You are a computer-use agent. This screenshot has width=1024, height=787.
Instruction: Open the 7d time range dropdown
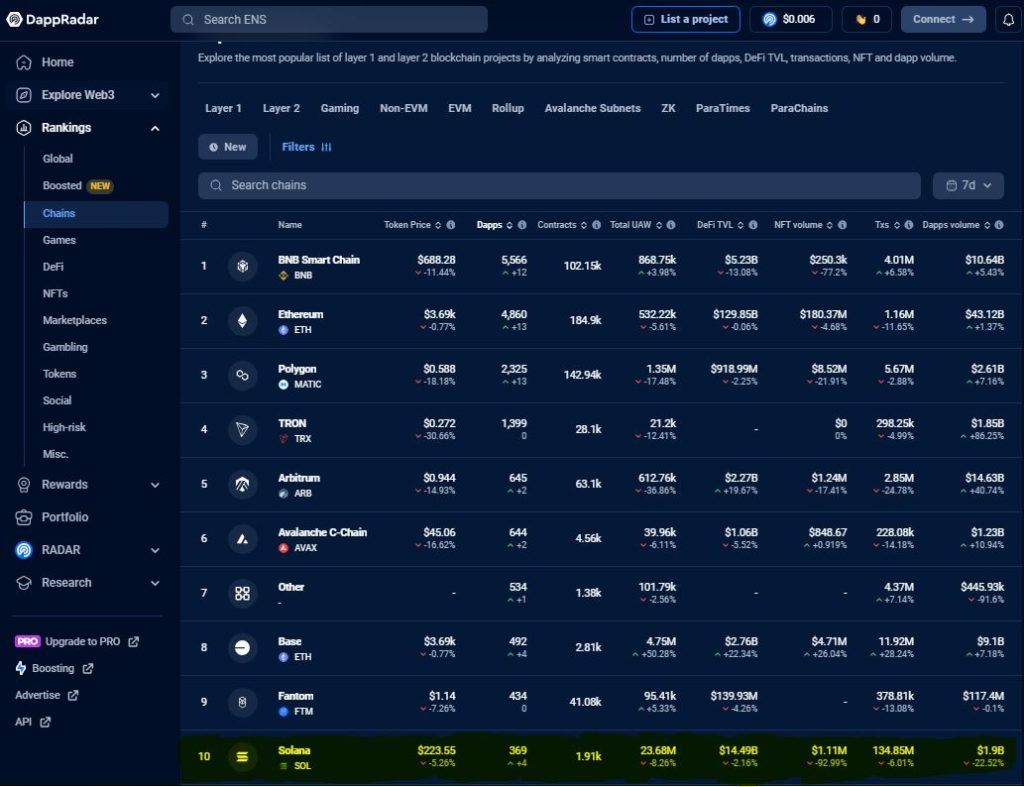click(x=967, y=185)
